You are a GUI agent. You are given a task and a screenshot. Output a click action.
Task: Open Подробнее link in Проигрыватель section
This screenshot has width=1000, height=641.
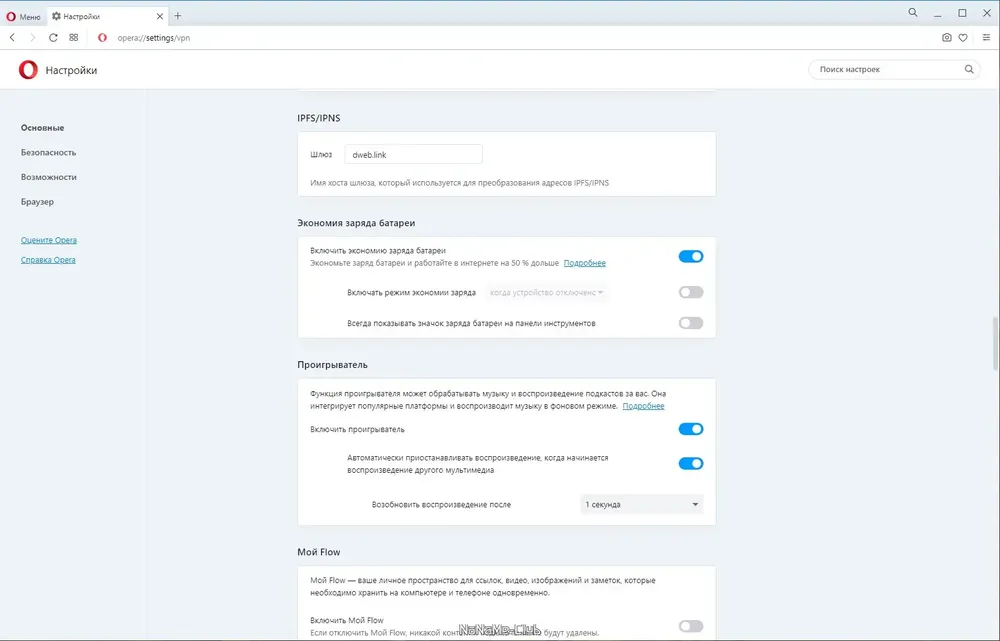(643, 406)
